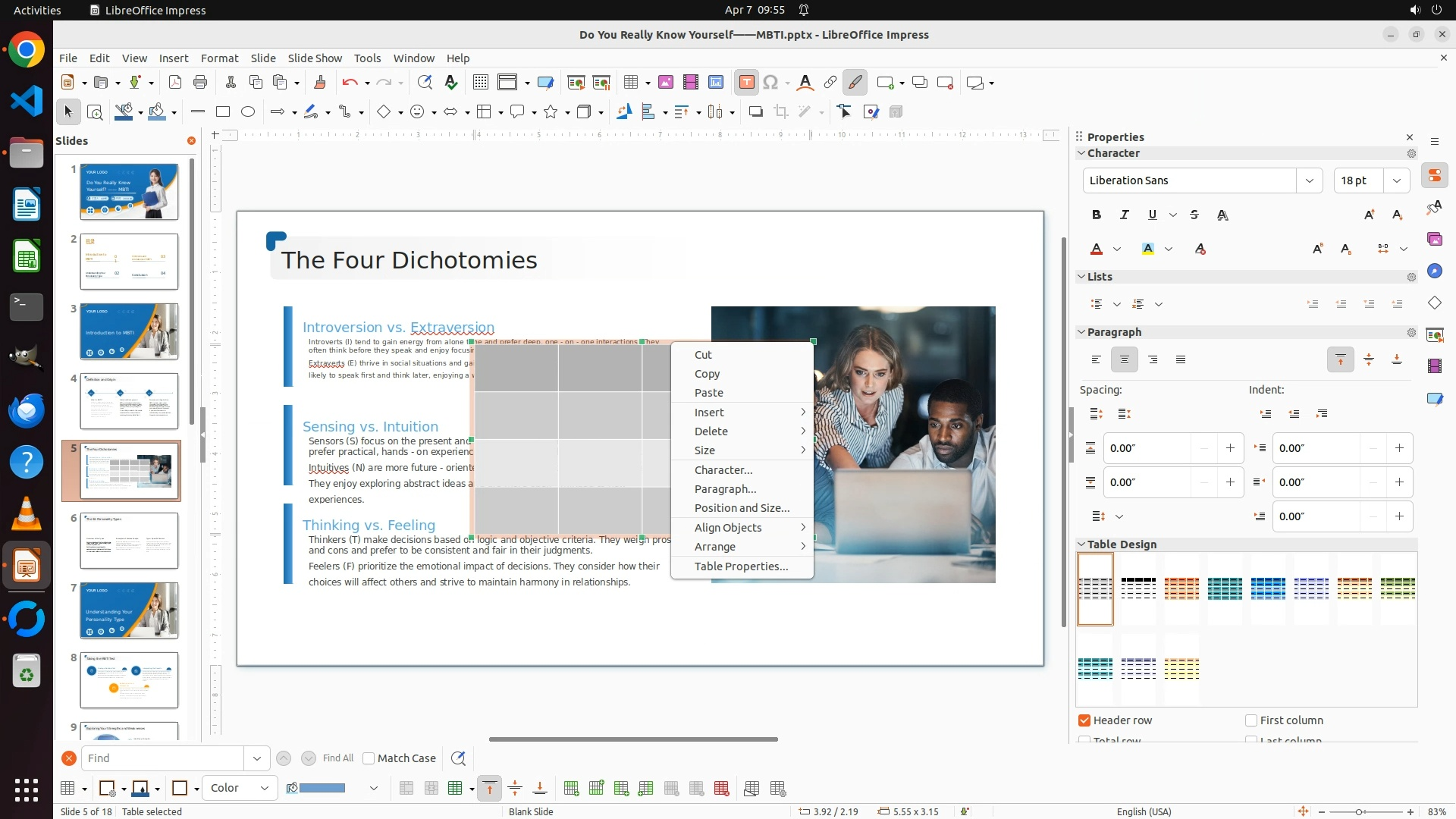Open the font name dropdown
Screen dimensions: 1456x819
tap(1309, 180)
